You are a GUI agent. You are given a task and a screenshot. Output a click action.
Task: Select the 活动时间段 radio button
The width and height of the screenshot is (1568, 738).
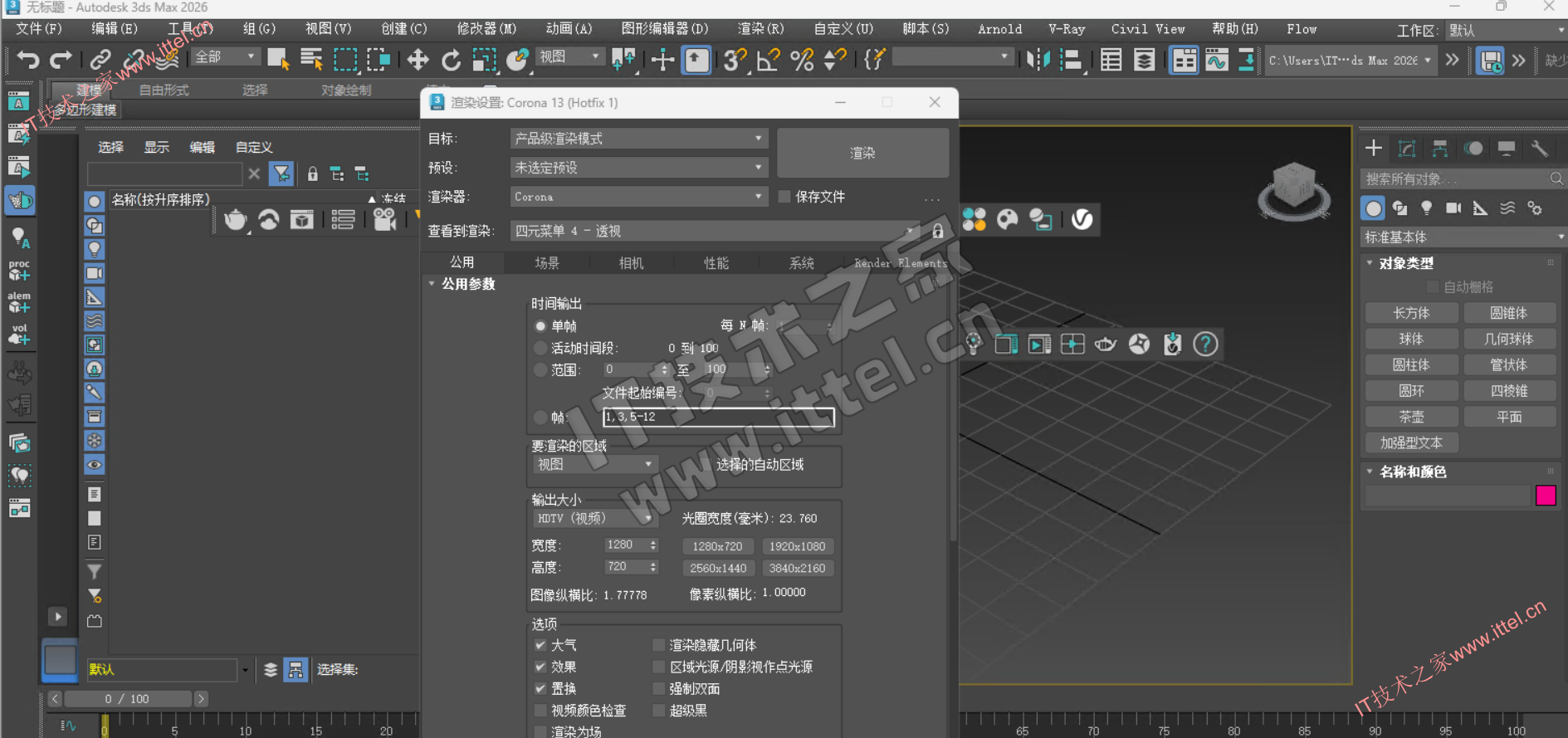540,349
